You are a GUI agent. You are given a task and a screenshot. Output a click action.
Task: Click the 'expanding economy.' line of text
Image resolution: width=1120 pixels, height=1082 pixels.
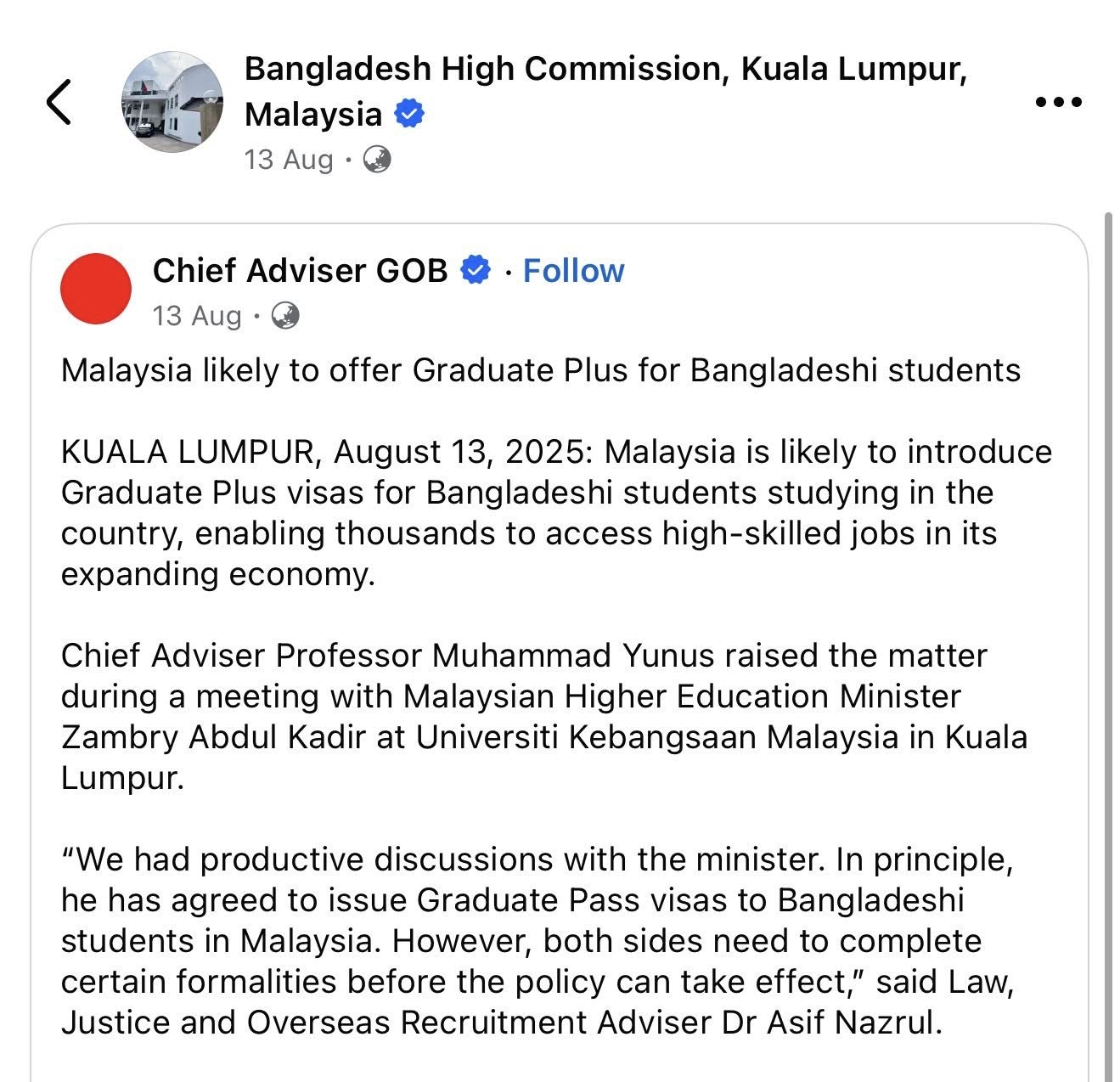[217, 574]
